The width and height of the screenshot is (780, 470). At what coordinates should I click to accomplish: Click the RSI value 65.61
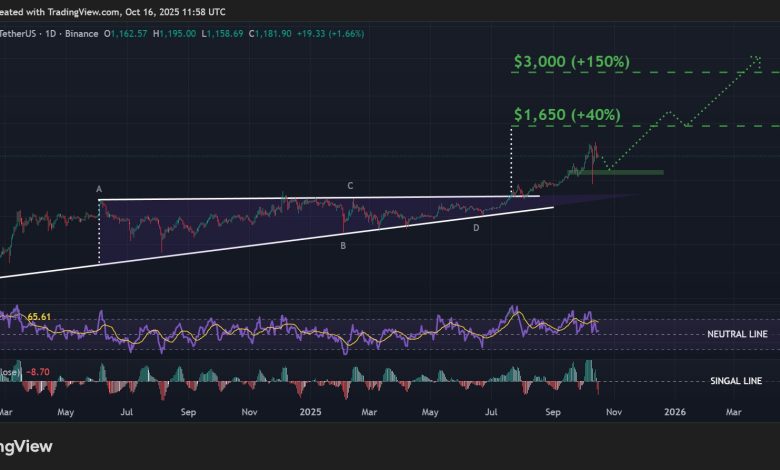pos(40,315)
